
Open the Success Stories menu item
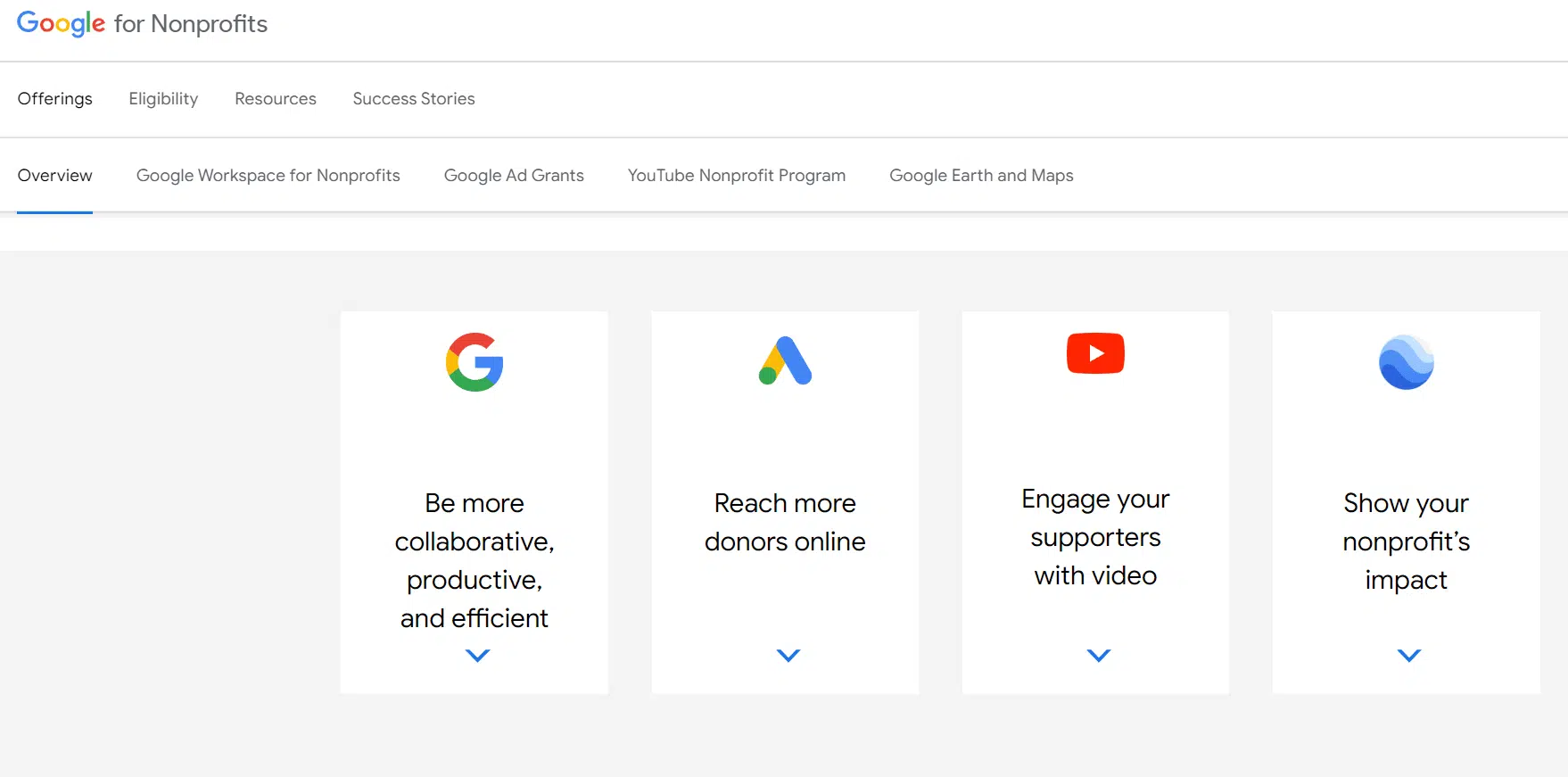click(x=414, y=99)
